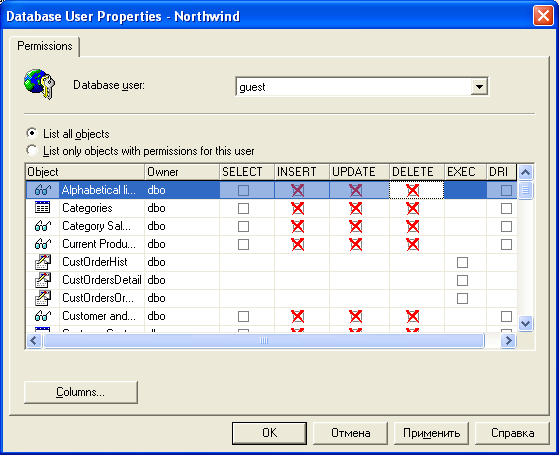The image size is (559, 455).
Task: Open help with Справка button
Action: click(512, 433)
